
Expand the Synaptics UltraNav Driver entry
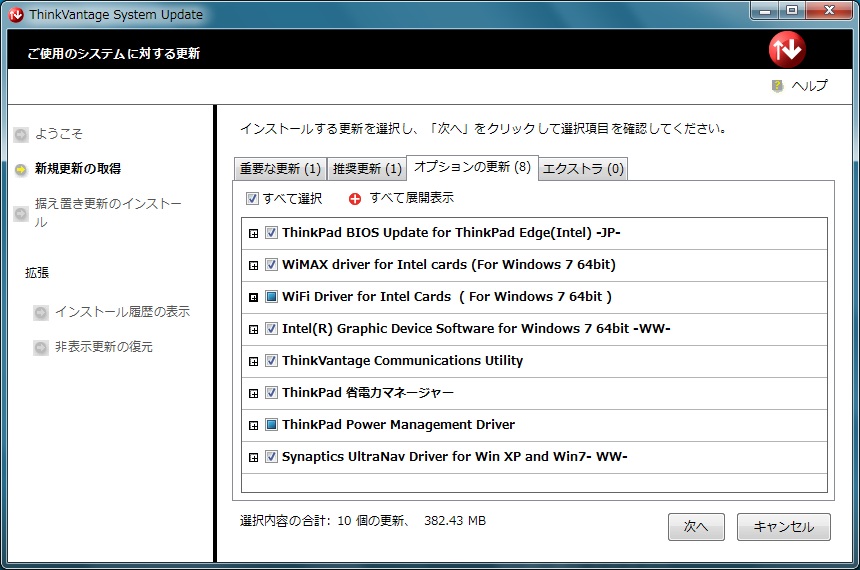[x=253, y=458]
